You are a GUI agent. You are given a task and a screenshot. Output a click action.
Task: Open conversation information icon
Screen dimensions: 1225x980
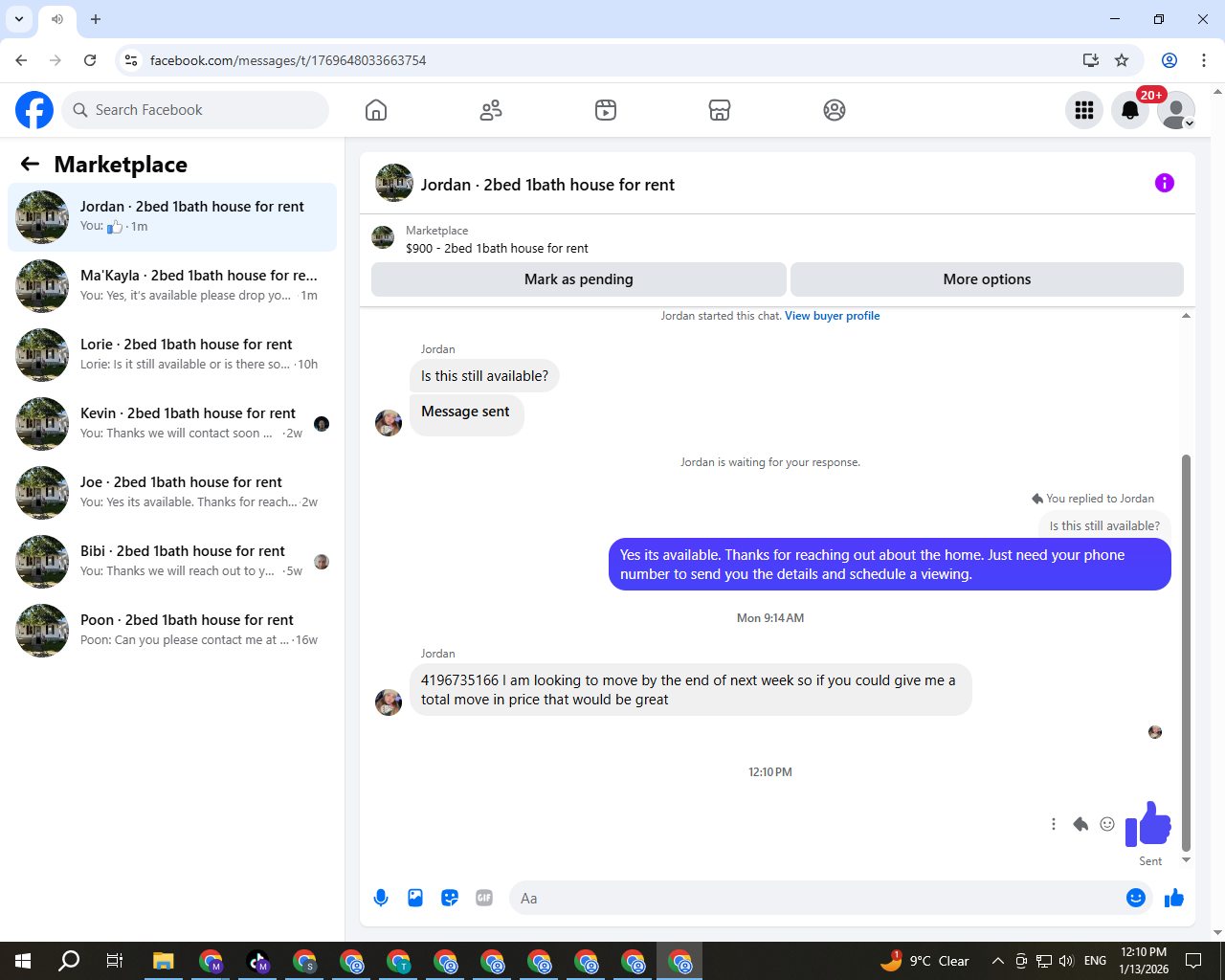[x=1165, y=183]
